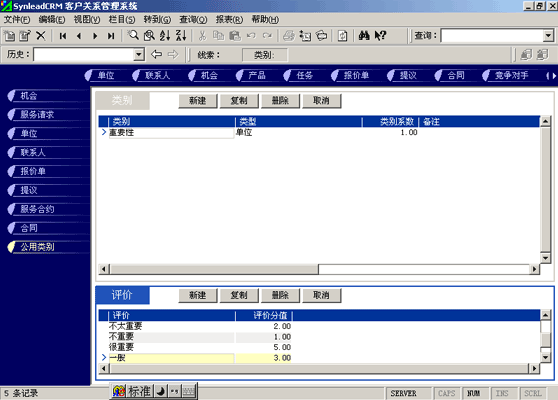558x400 pixels.
Task: Jump to first record arrow icon
Action: [x=63, y=36]
